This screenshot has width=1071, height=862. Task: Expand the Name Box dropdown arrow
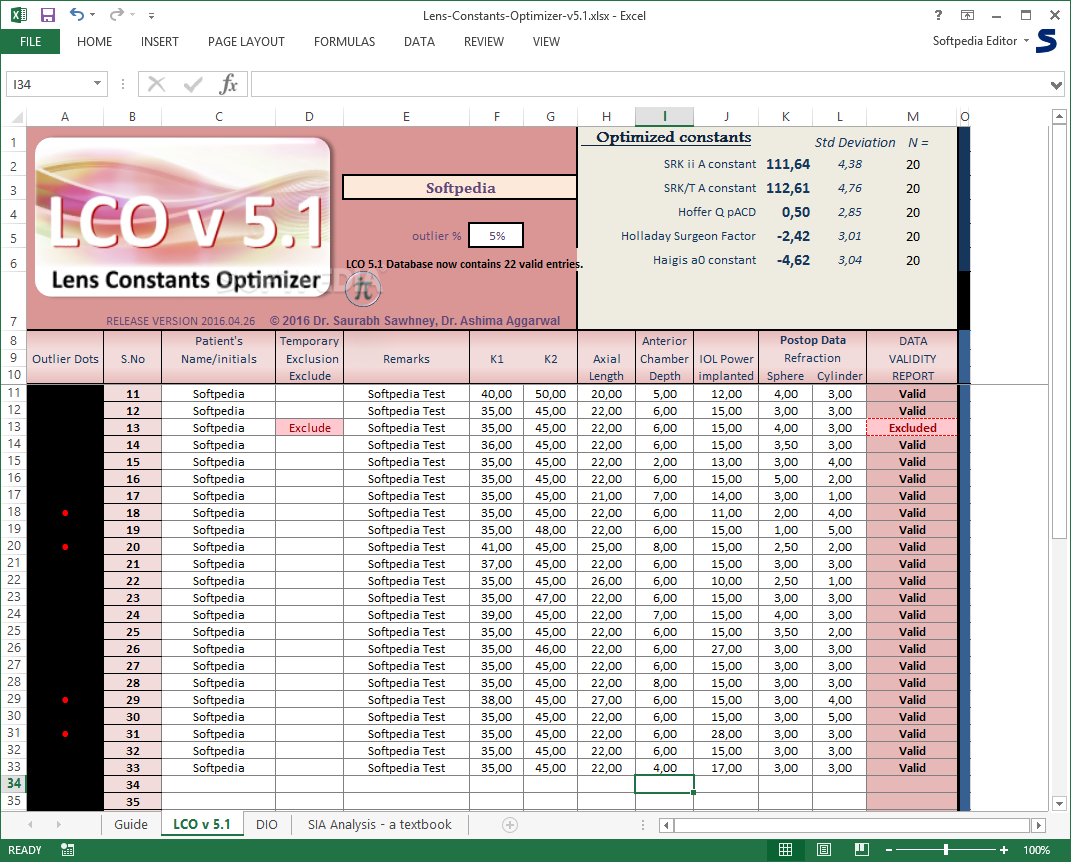coord(98,83)
